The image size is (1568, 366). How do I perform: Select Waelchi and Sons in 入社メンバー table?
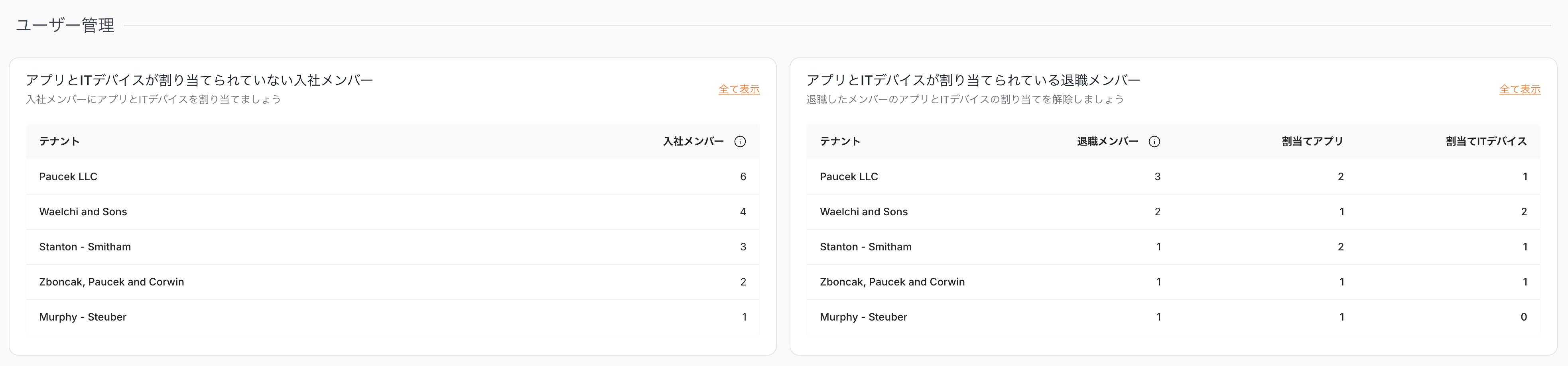(x=83, y=212)
